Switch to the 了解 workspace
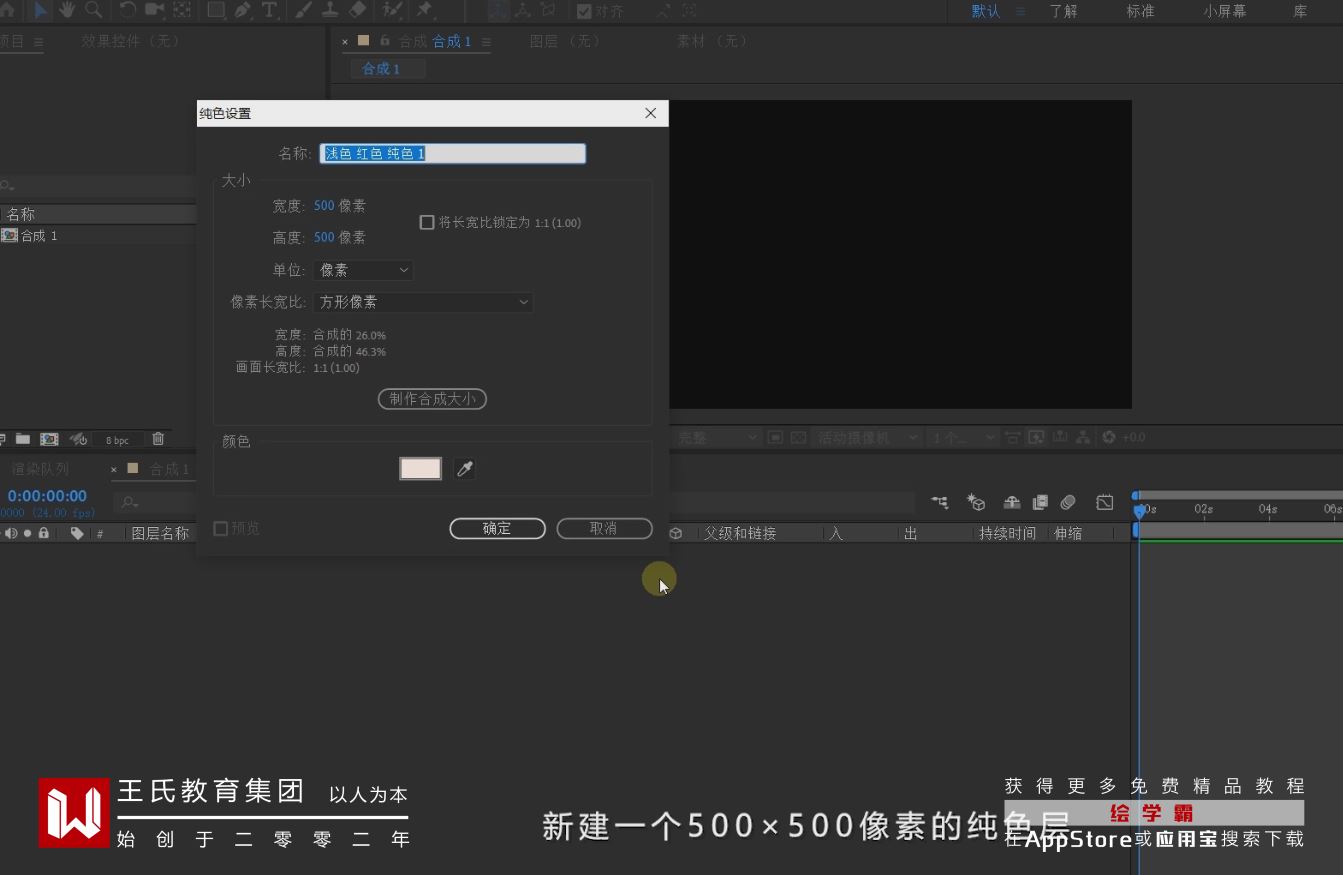1343x875 pixels. point(1063,11)
